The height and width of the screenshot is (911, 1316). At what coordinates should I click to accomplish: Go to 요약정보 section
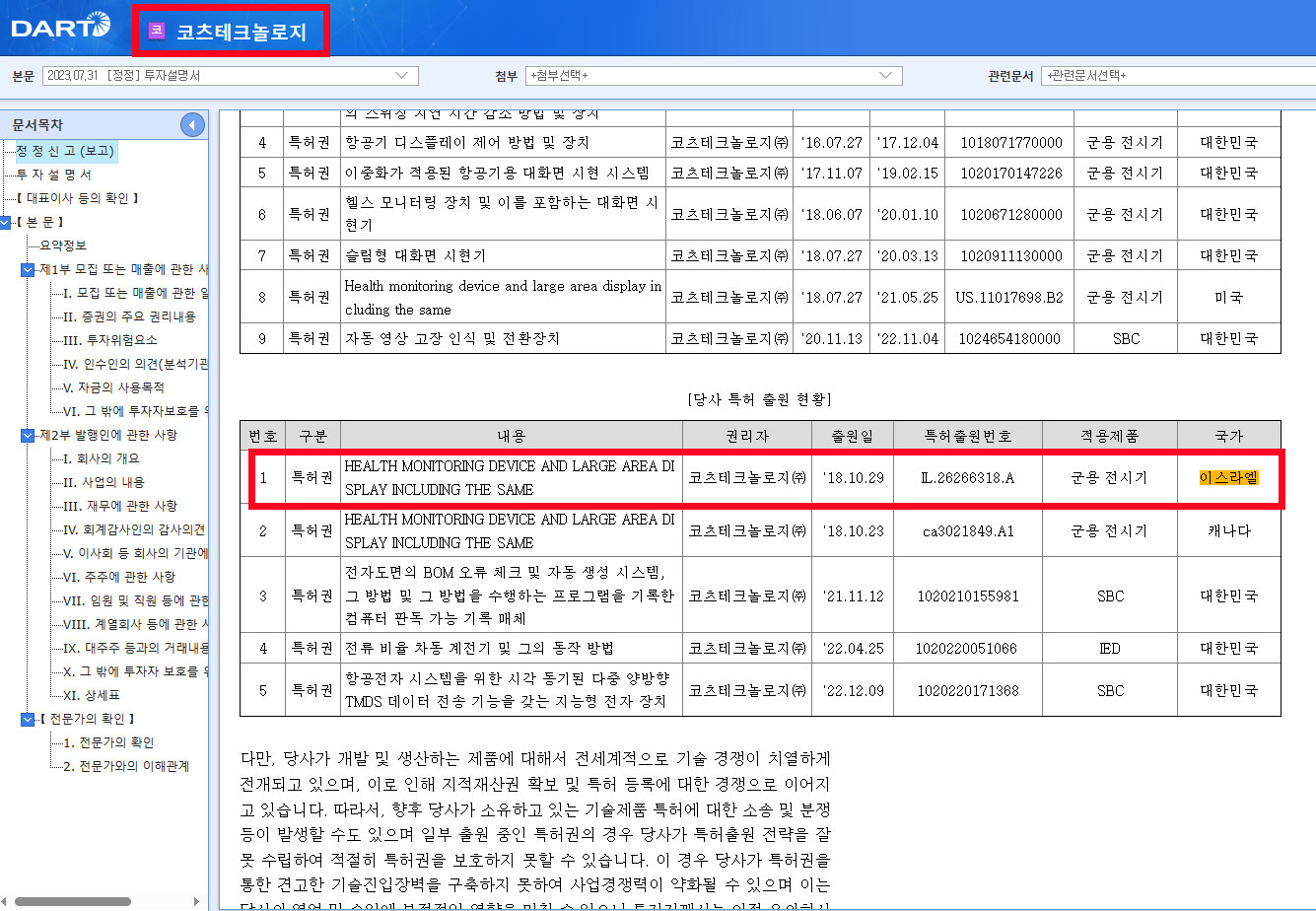pyautogui.click(x=63, y=245)
